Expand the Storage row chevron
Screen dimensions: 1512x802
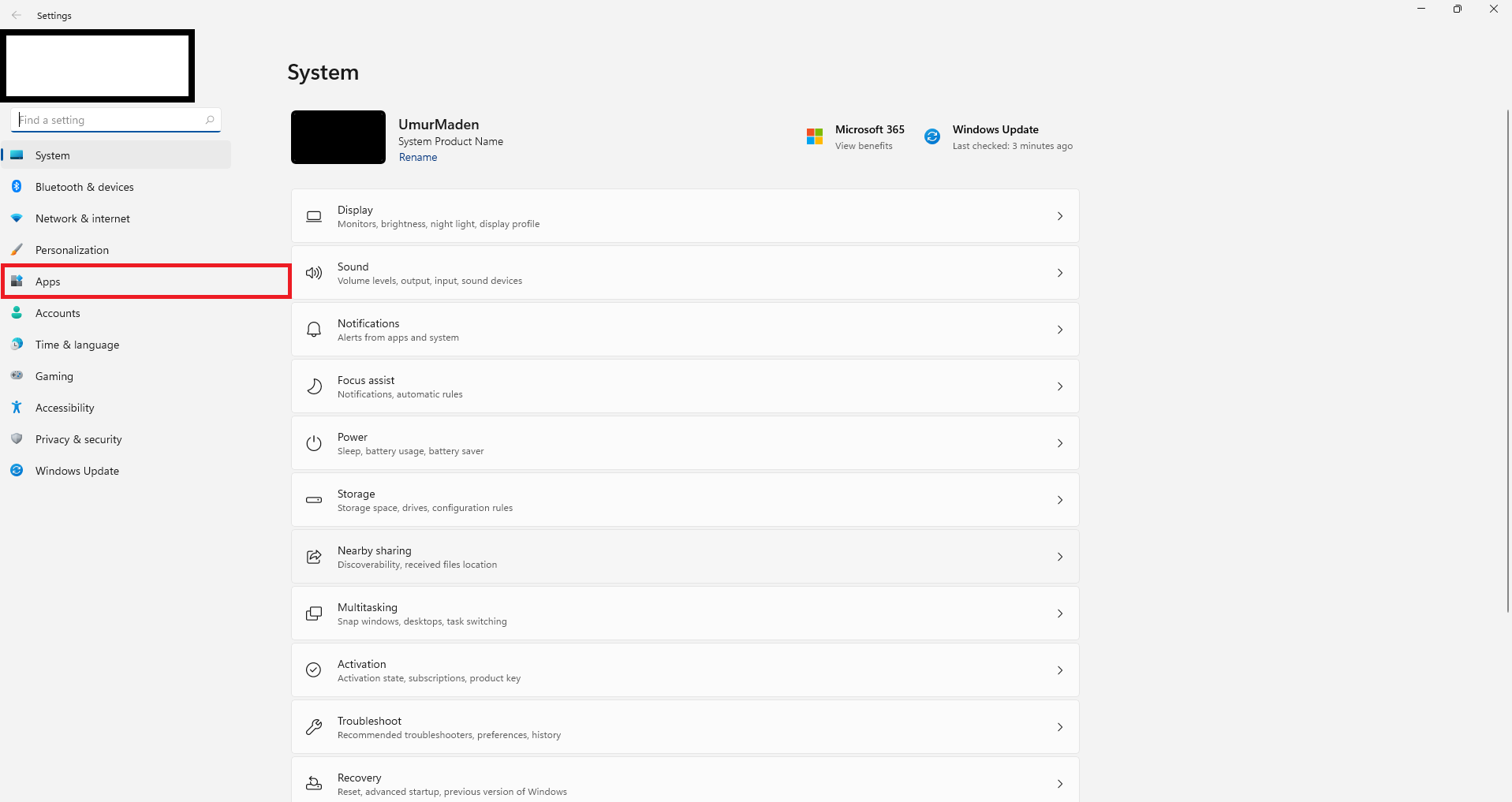click(1060, 500)
